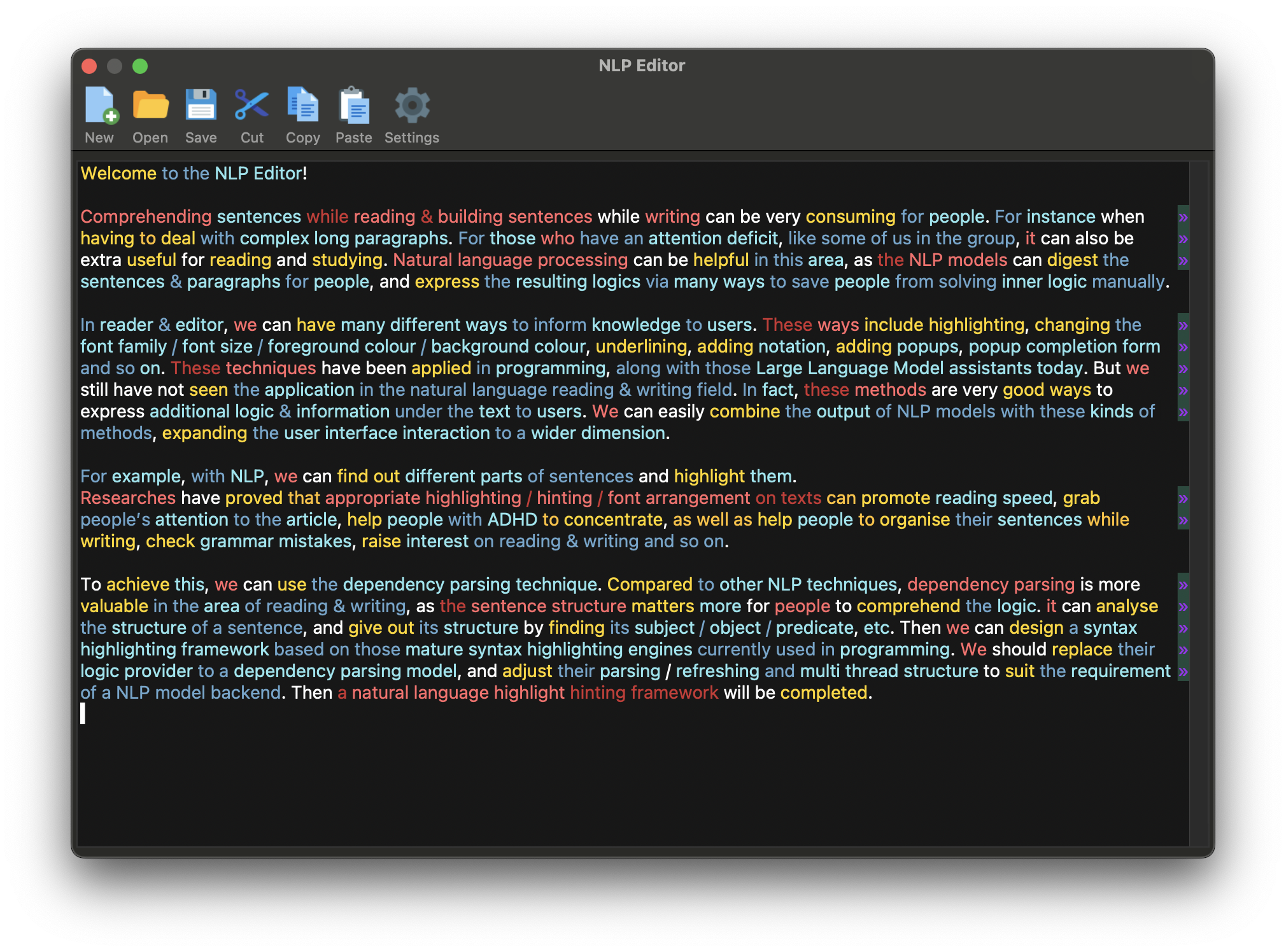This screenshot has height=952, width=1286.
Task: Create a new document with New icon
Action: [100, 105]
